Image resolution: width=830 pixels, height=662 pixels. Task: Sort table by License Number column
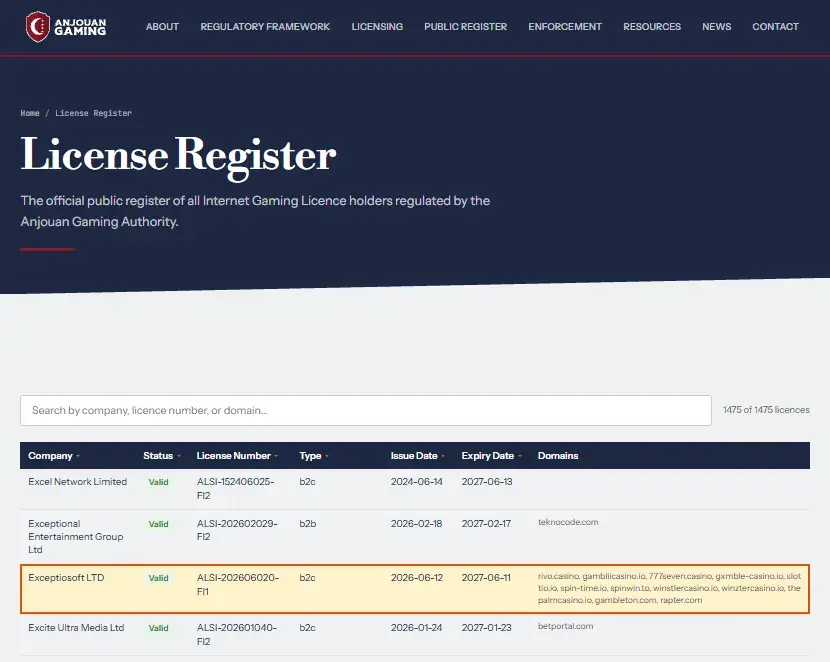(237, 456)
